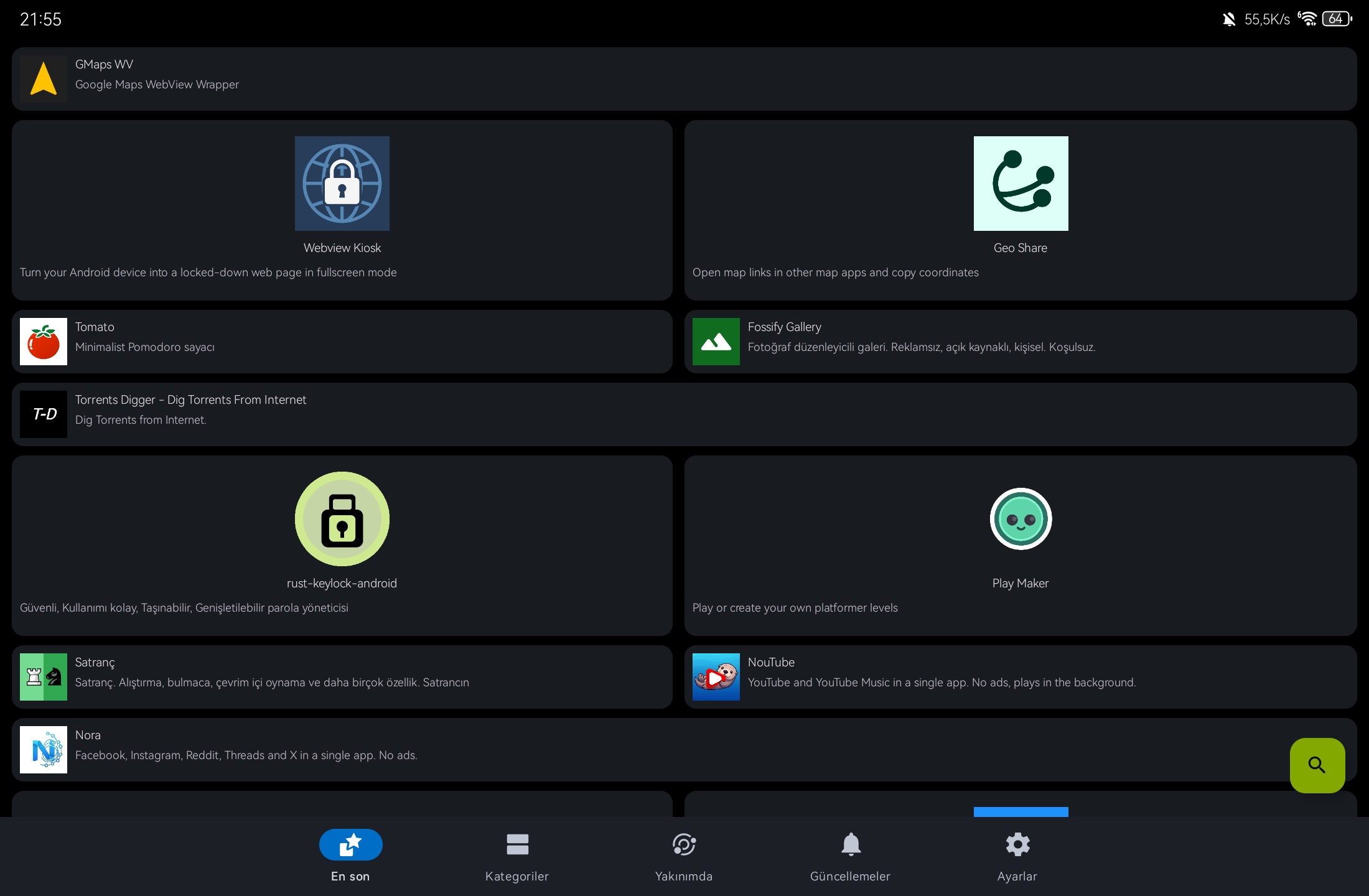
Task: Tap the green search floating button
Action: click(1317, 765)
